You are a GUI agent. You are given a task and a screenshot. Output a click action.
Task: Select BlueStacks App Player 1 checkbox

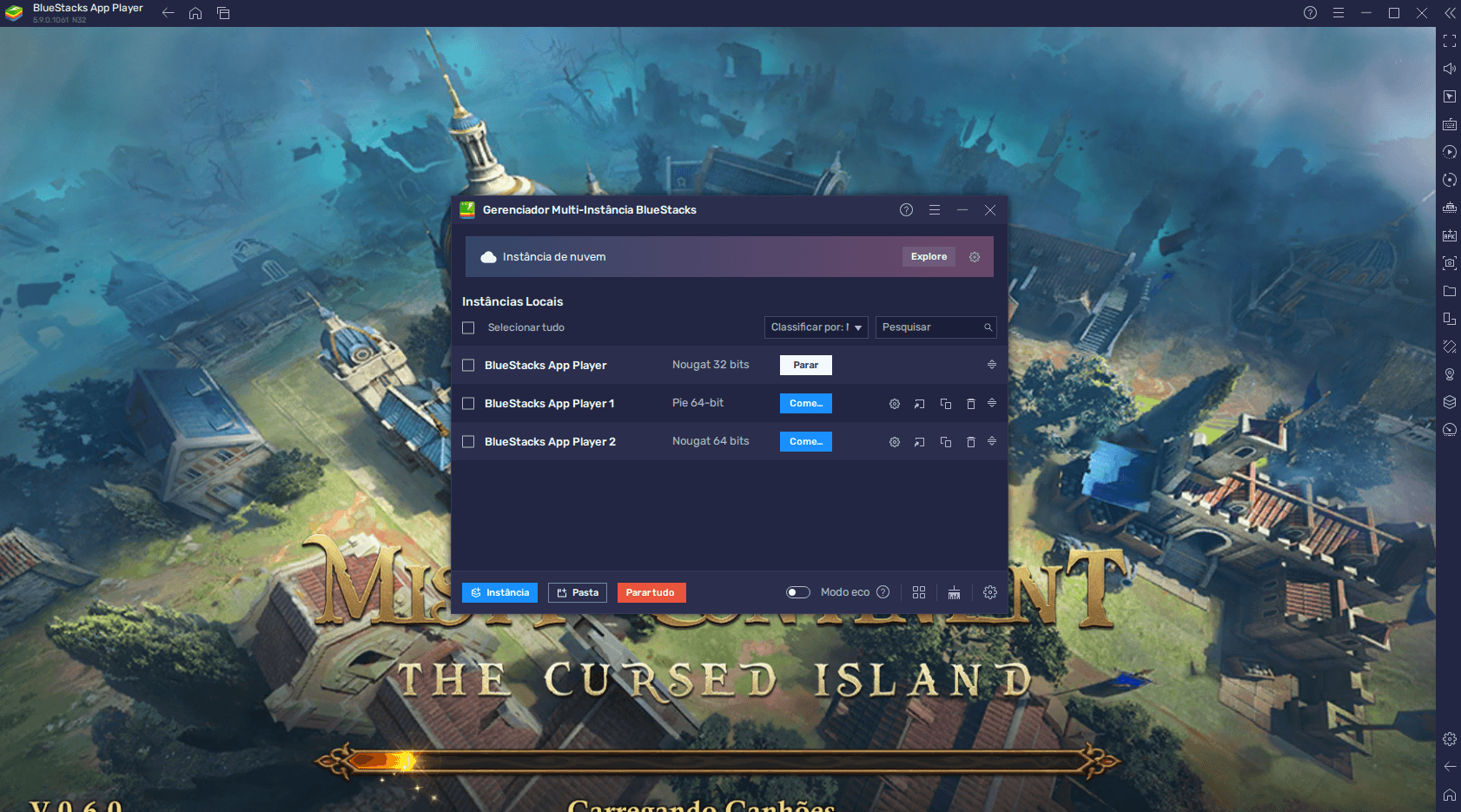(x=468, y=404)
